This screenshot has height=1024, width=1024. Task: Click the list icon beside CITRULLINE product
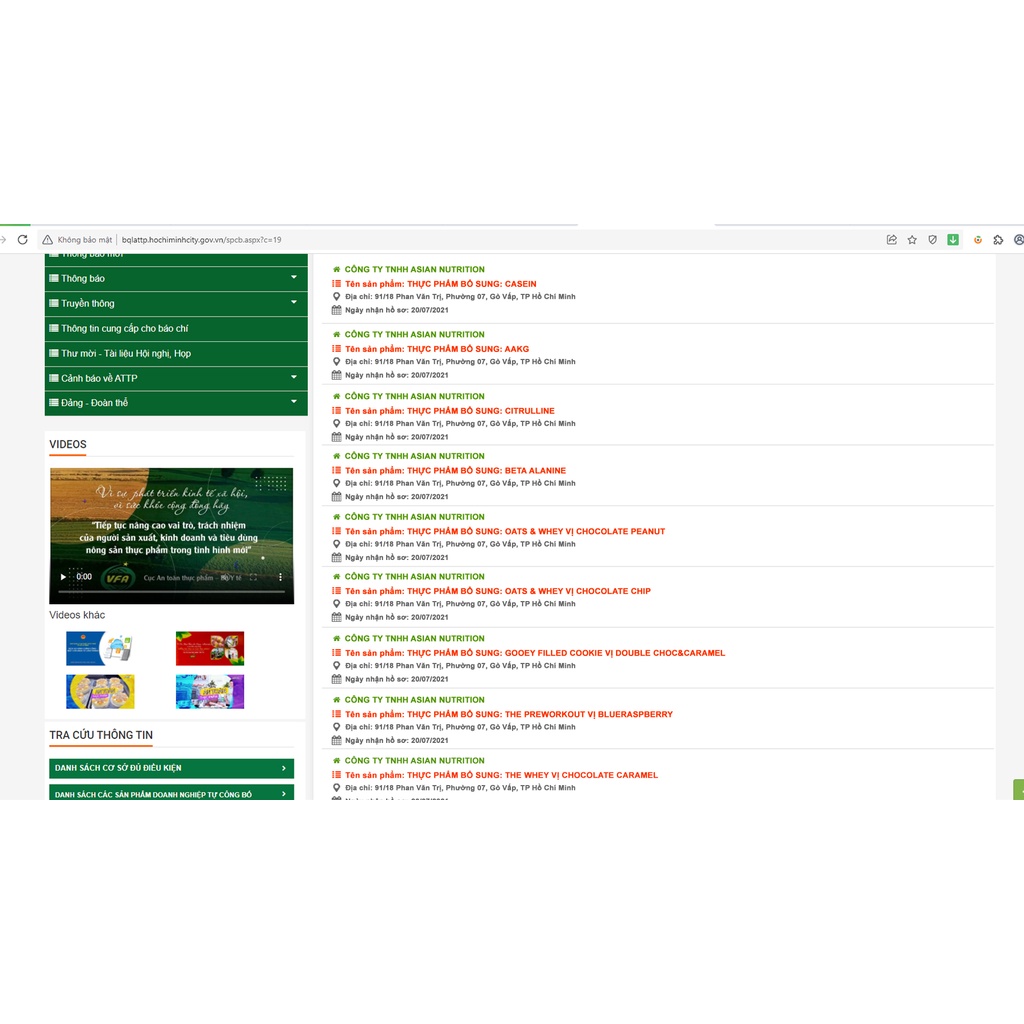[x=336, y=410]
